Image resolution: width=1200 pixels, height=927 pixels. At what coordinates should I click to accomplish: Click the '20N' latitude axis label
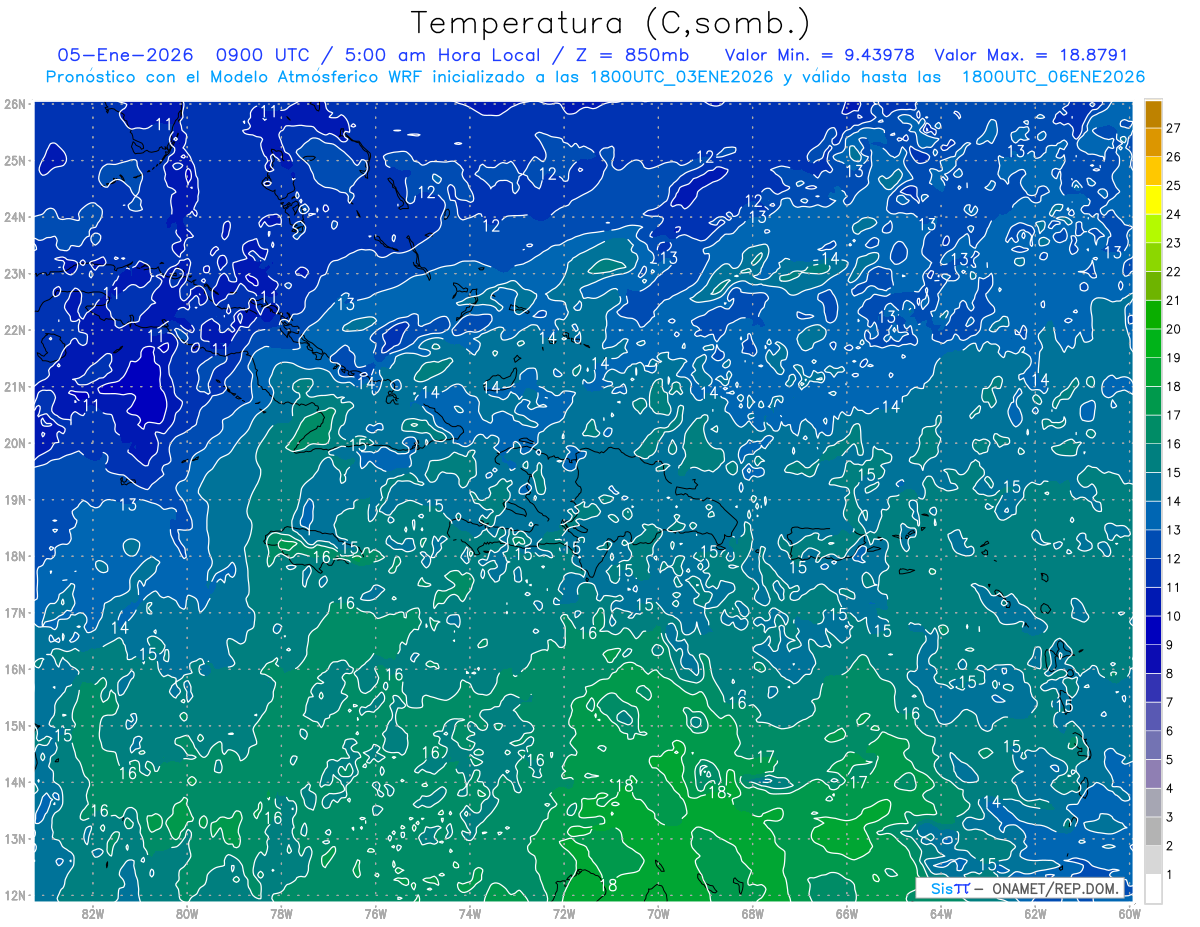tap(15, 443)
